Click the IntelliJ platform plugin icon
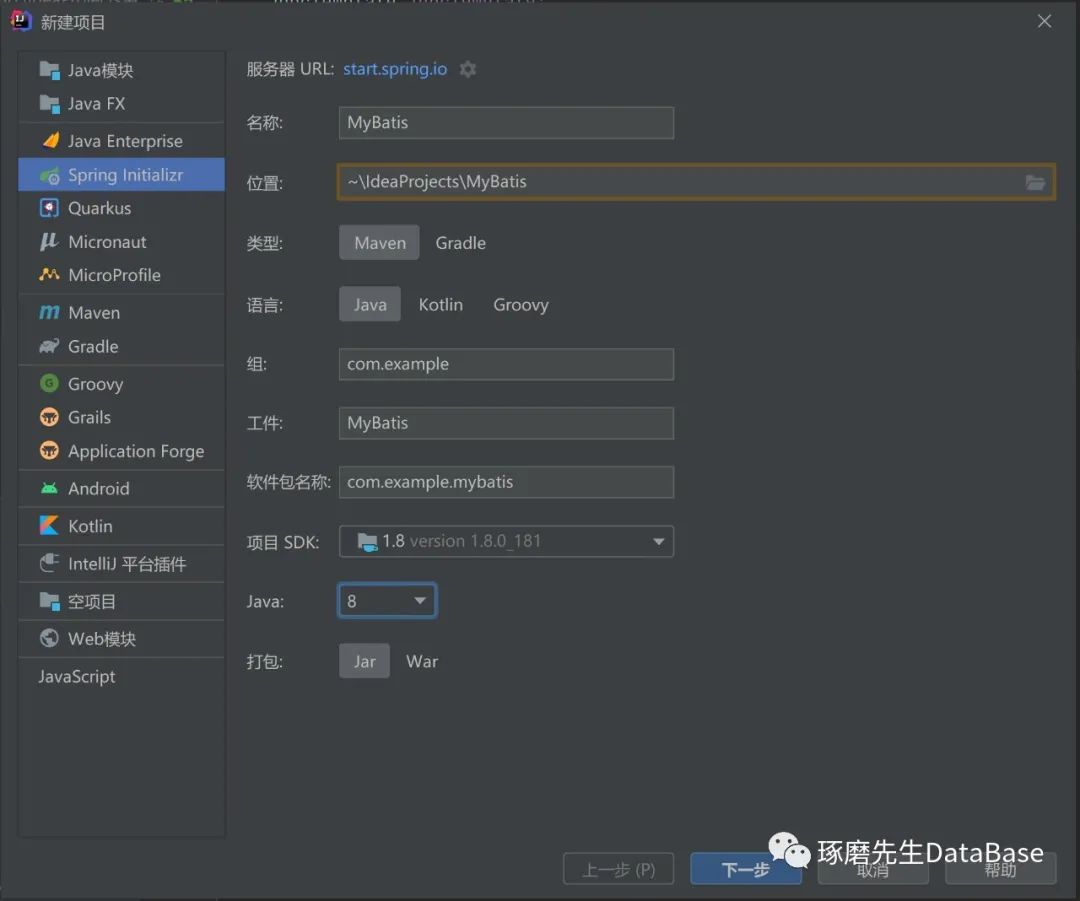1080x901 pixels. click(x=50, y=563)
